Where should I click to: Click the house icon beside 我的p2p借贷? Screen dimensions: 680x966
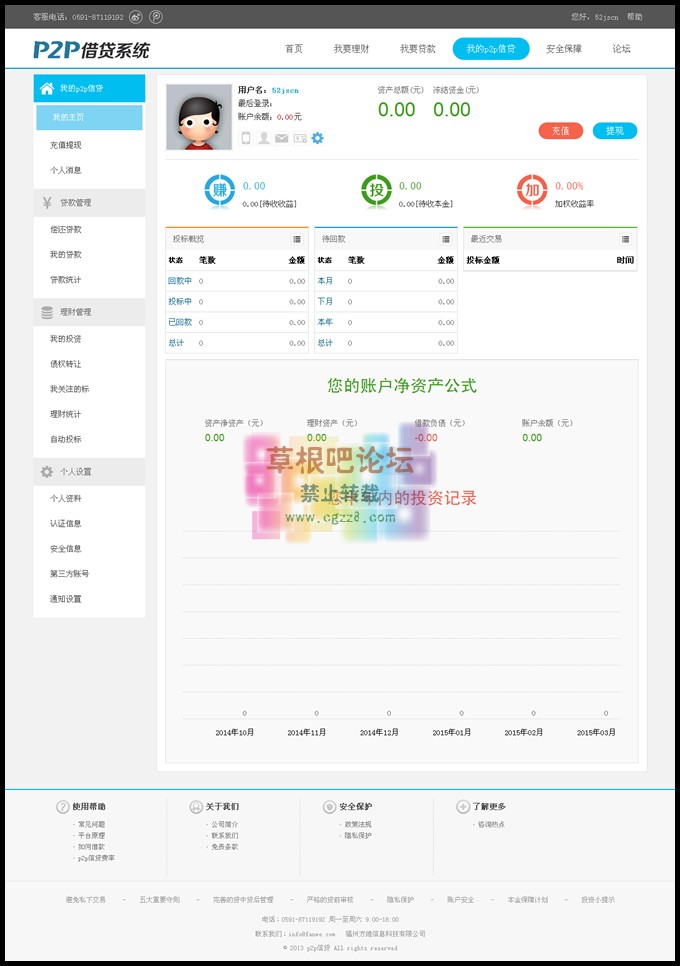47,88
